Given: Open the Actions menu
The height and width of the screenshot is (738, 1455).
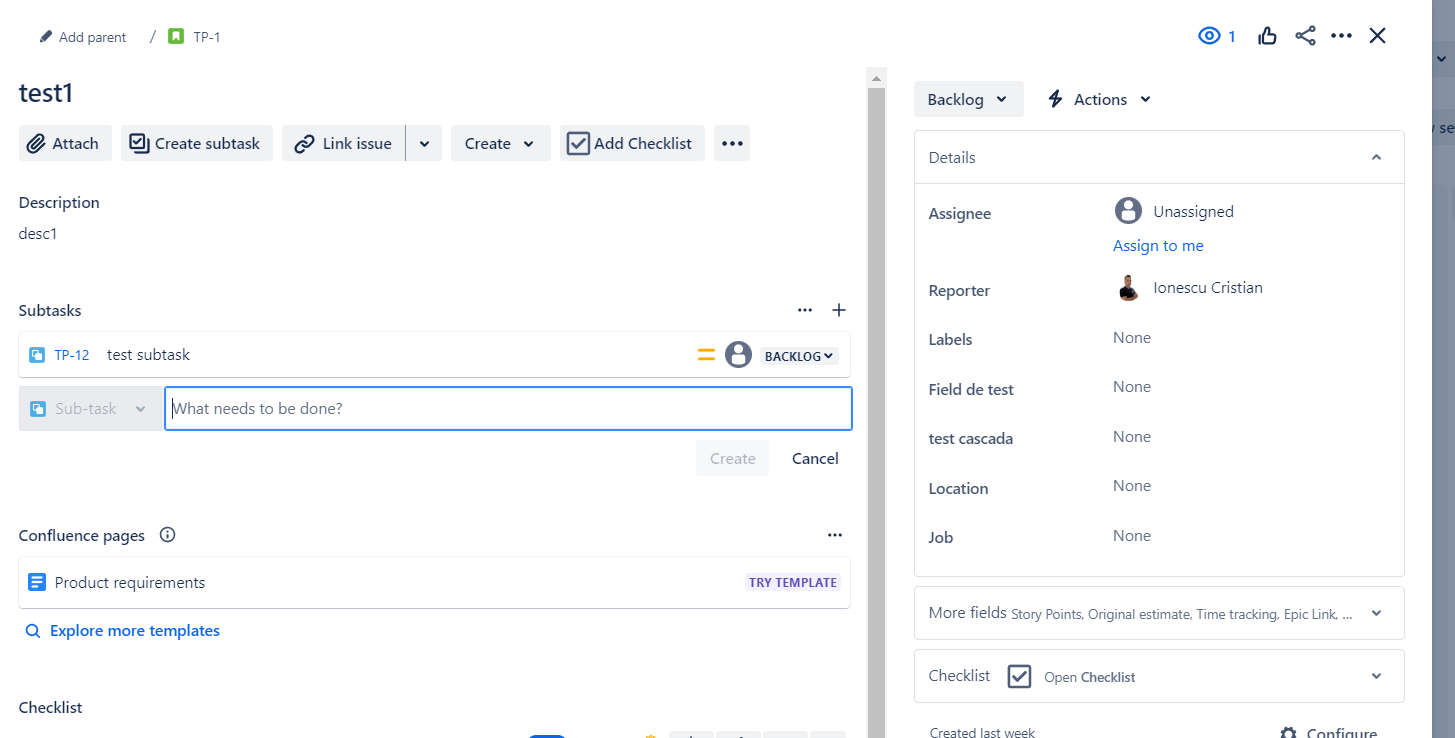Looking at the screenshot, I should [1098, 98].
